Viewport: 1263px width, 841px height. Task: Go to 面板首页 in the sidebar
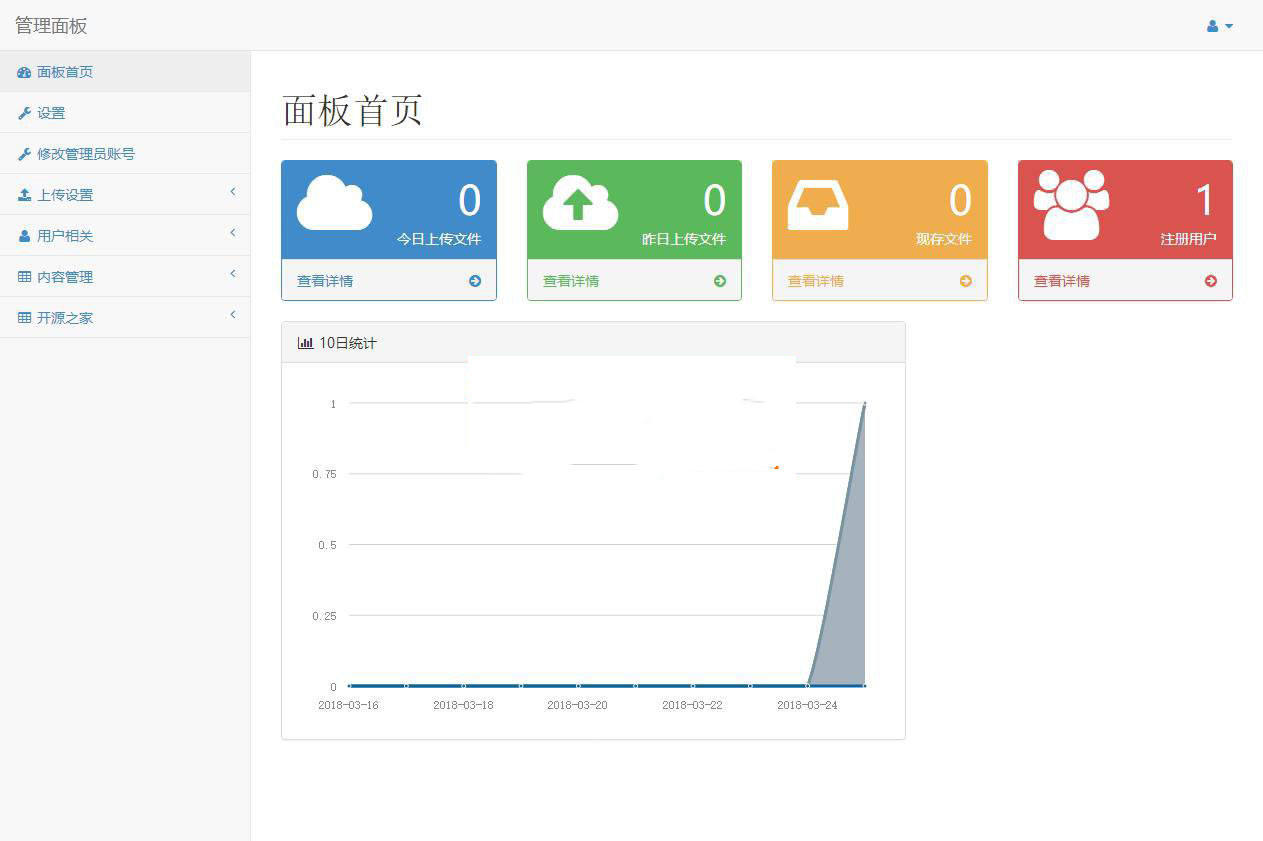pyautogui.click(x=65, y=72)
